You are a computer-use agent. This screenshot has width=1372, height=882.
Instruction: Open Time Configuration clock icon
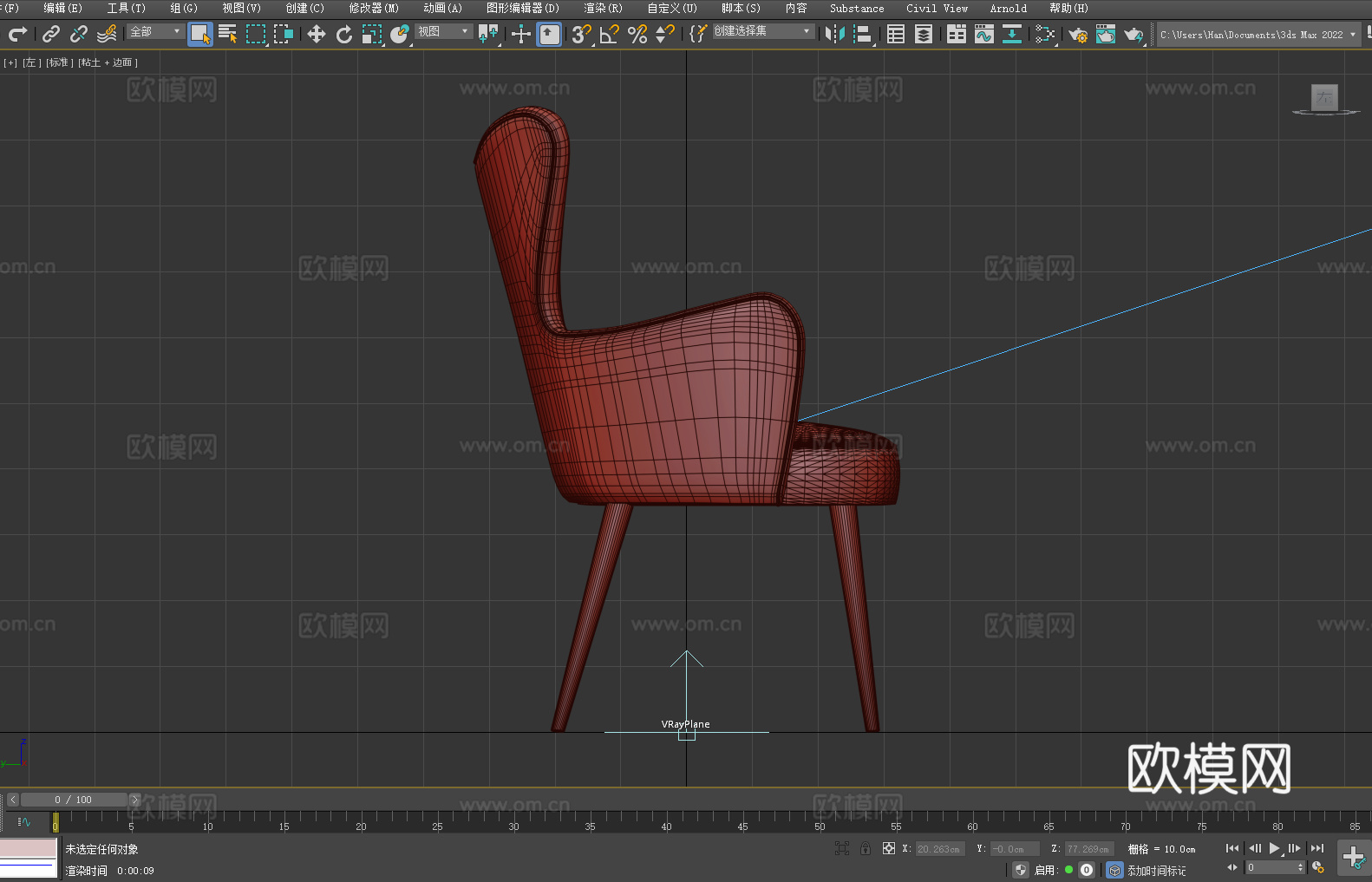pyautogui.click(x=1318, y=867)
